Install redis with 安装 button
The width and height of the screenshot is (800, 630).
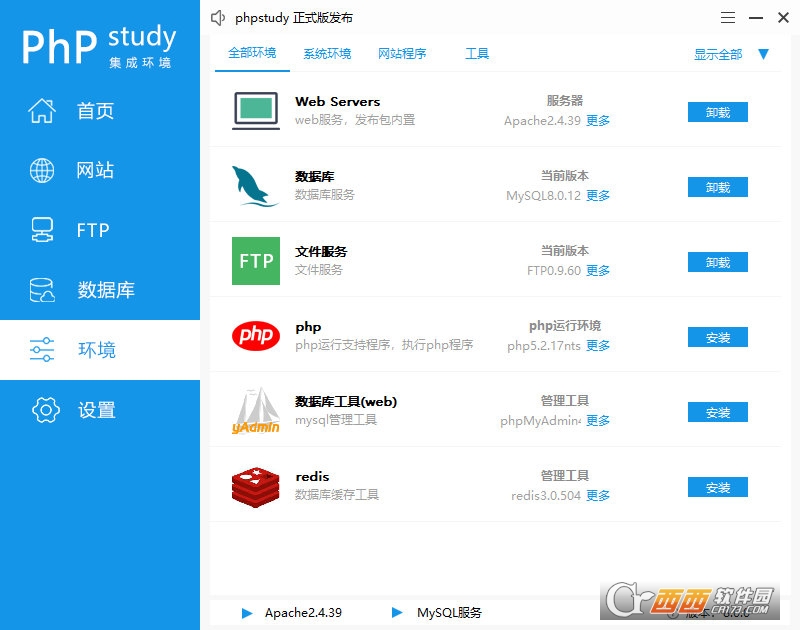(718, 487)
